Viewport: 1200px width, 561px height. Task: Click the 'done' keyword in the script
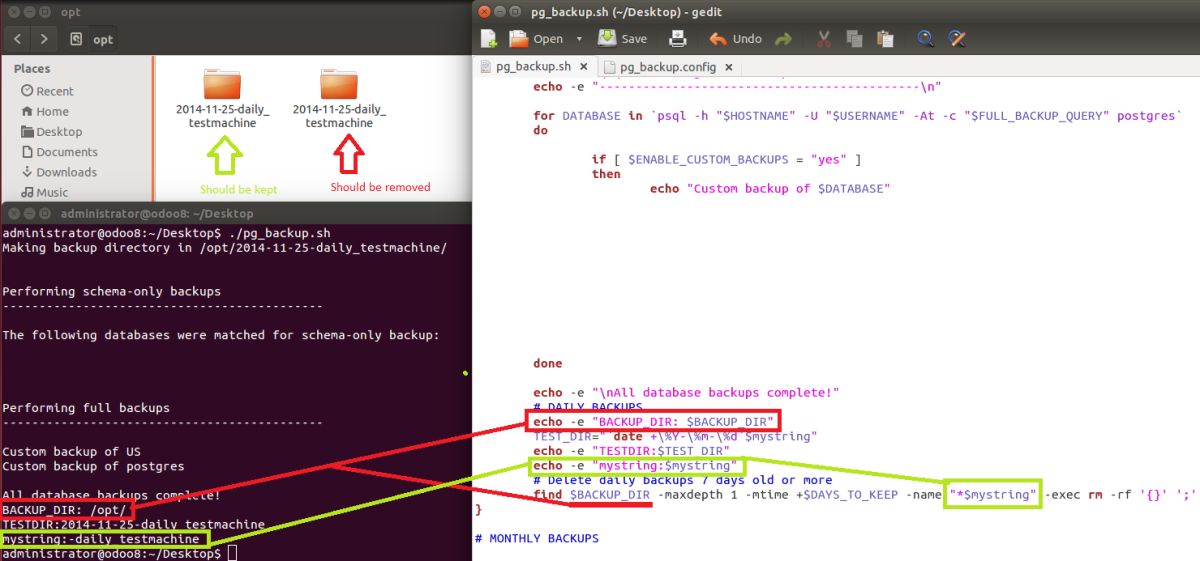[548, 363]
